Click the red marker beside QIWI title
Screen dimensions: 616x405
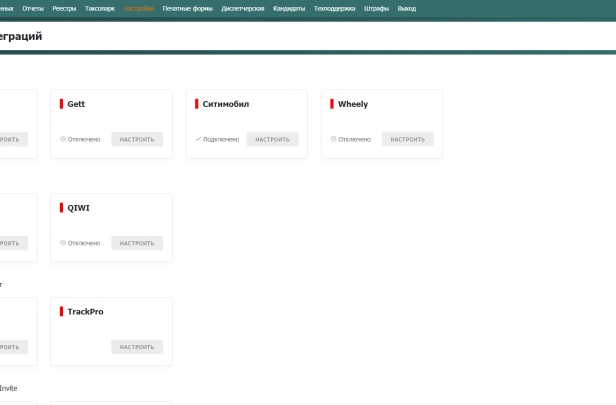(x=62, y=208)
